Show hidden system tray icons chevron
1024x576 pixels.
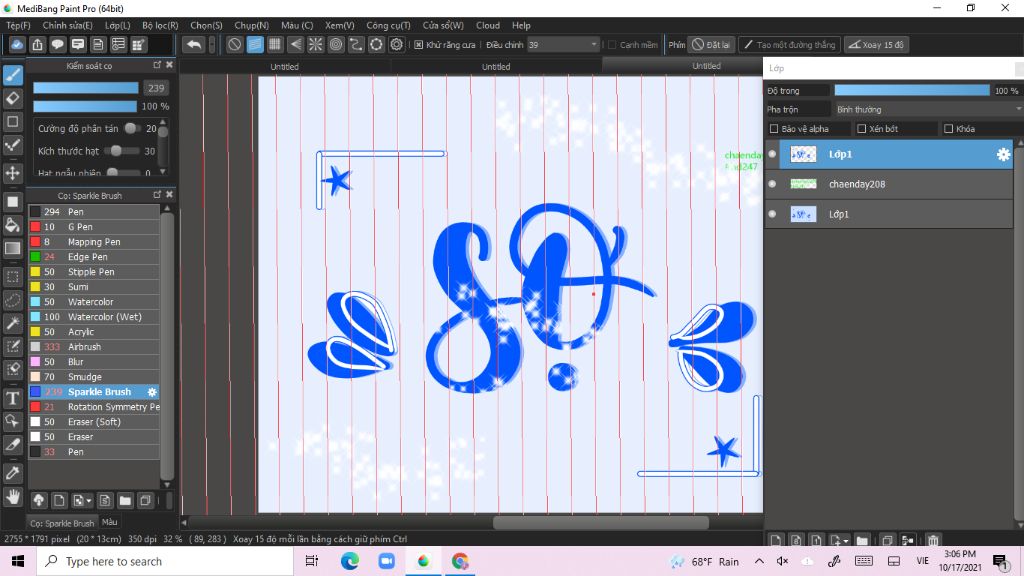(x=759, y=561)
